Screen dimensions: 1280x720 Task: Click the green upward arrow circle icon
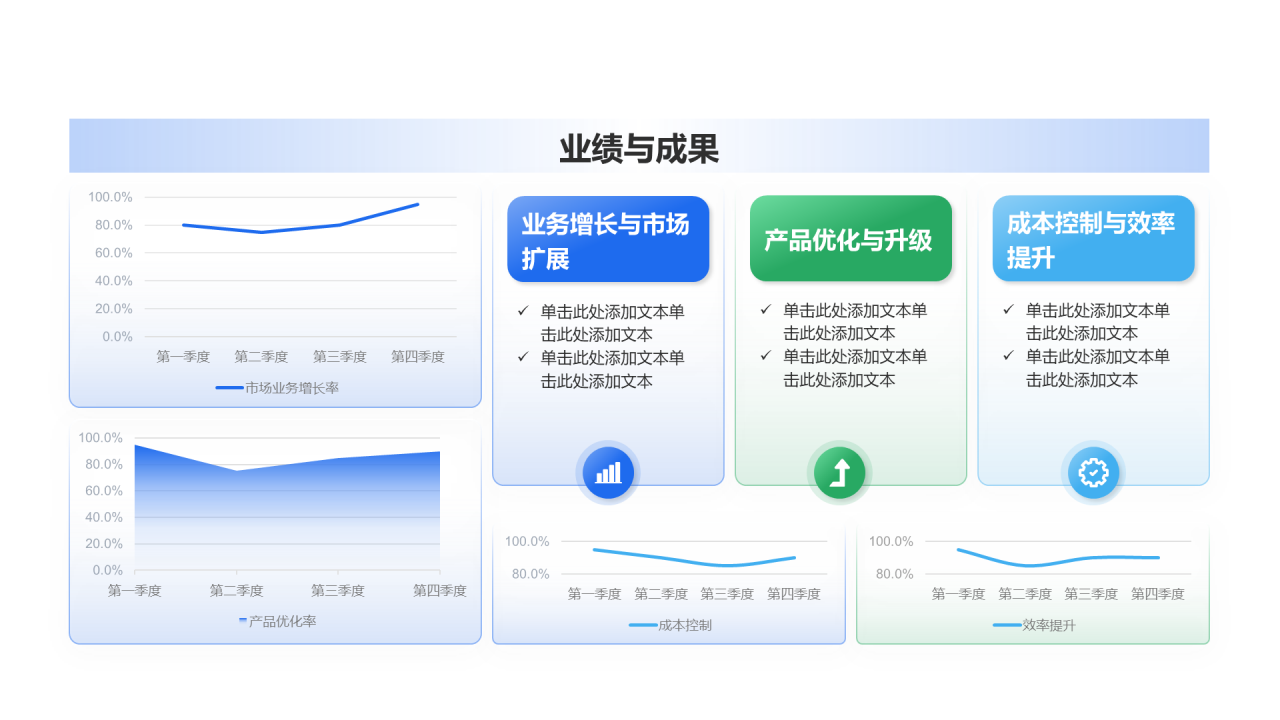click(839, 472)
